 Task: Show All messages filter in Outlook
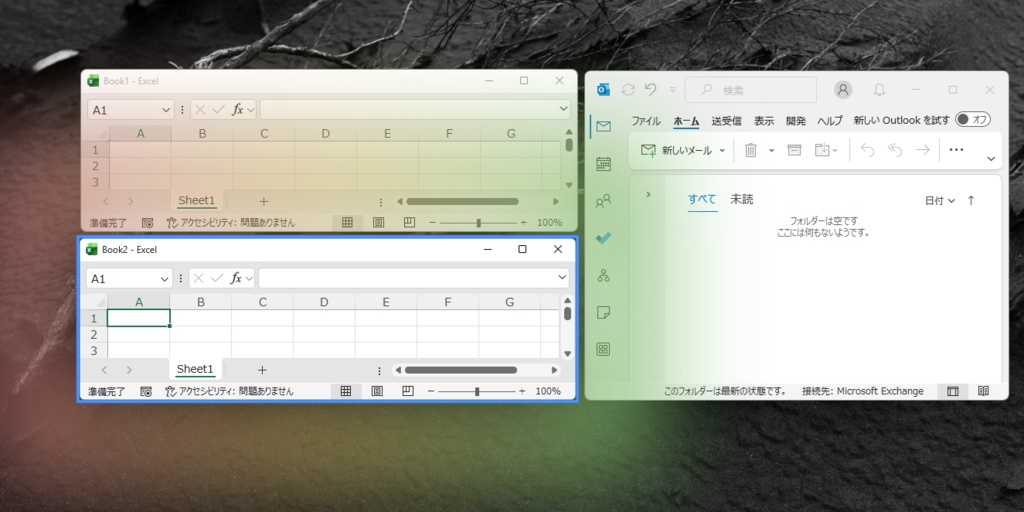[702, 199]
